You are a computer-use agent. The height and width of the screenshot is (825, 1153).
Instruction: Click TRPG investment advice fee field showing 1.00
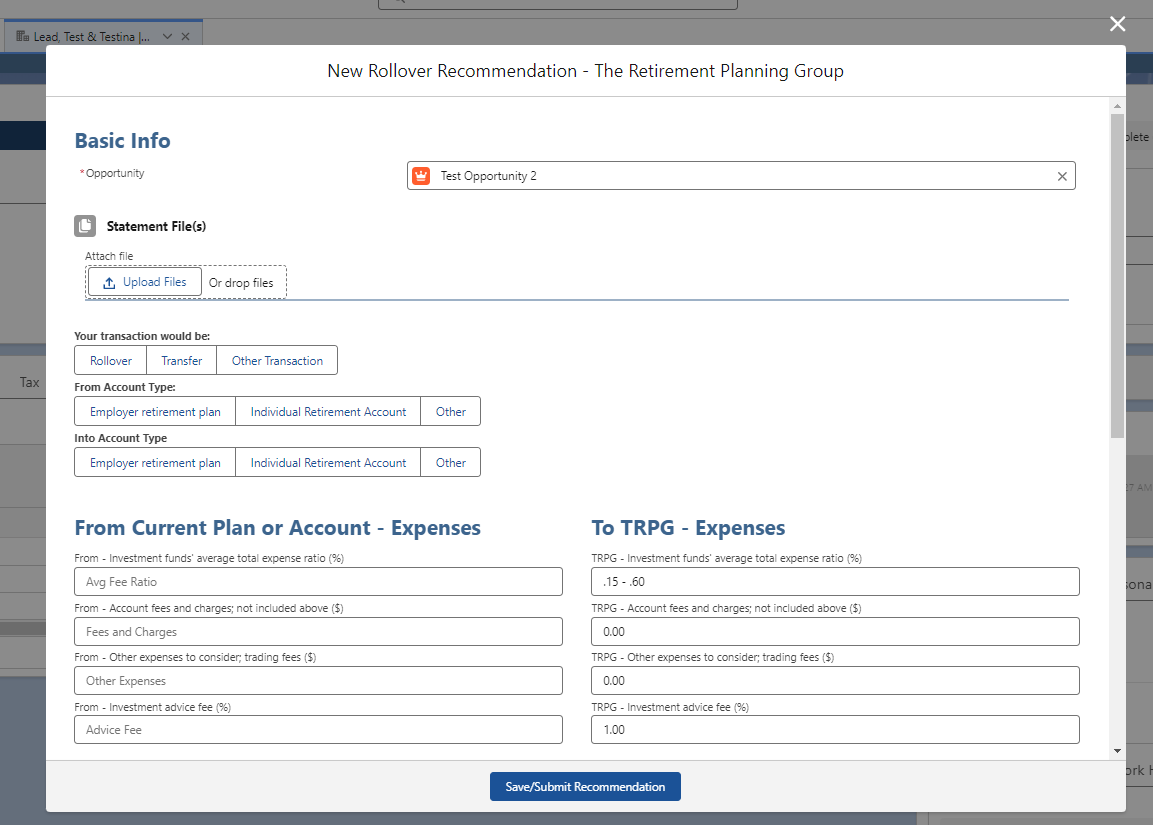835,730
